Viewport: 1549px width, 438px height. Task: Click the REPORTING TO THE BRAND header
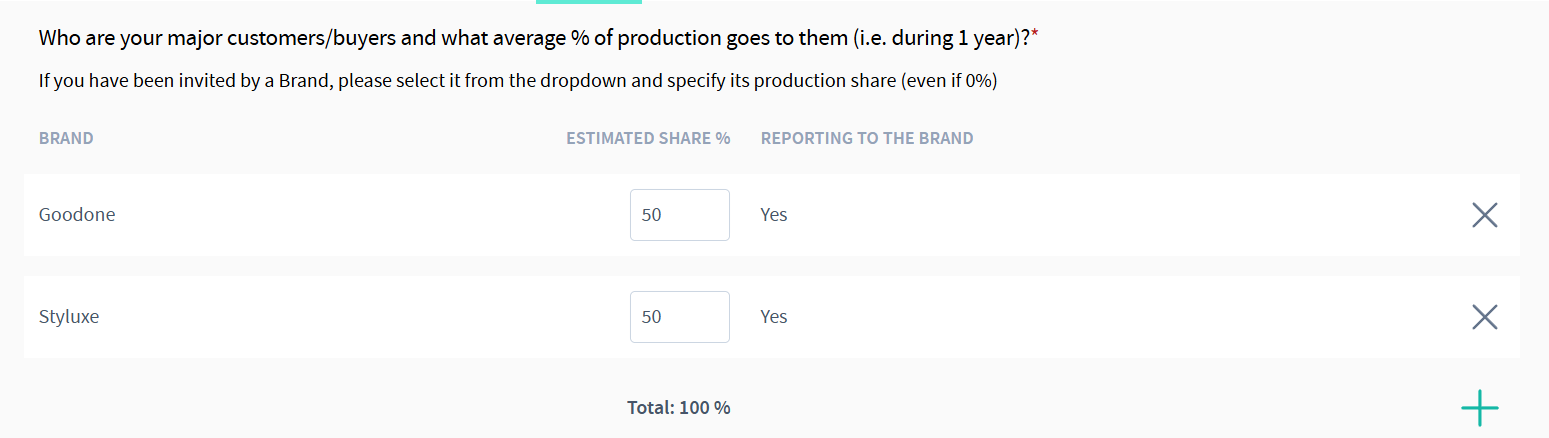coord(867,138)
